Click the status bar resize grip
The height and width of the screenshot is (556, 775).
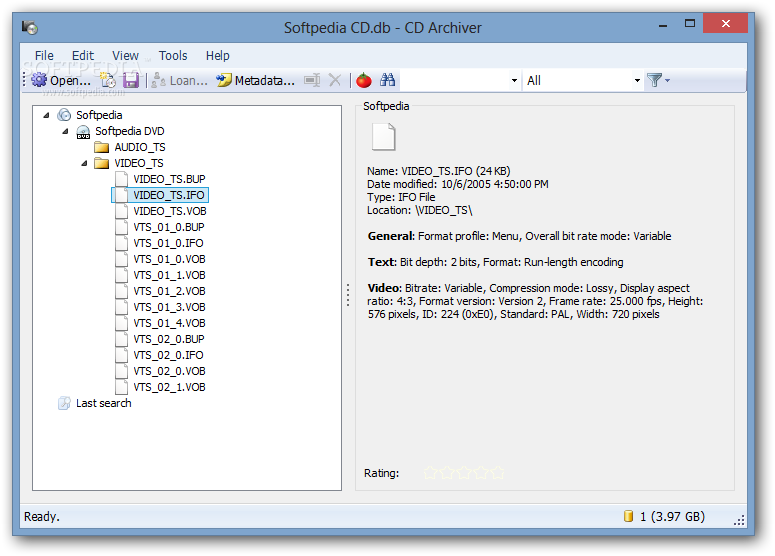[x=739, y=520]
